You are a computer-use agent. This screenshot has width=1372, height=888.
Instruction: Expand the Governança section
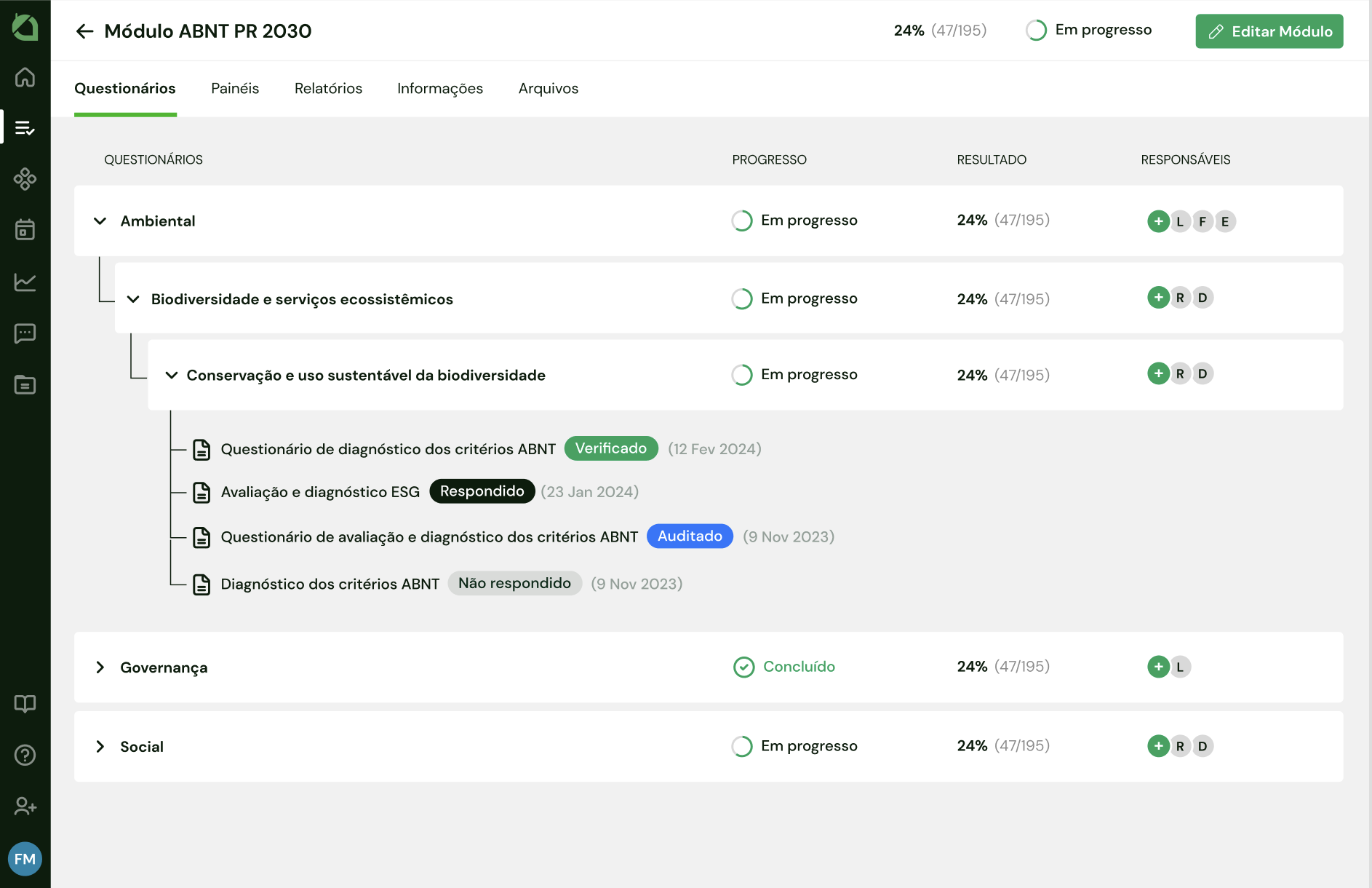[x=100, y=667]
